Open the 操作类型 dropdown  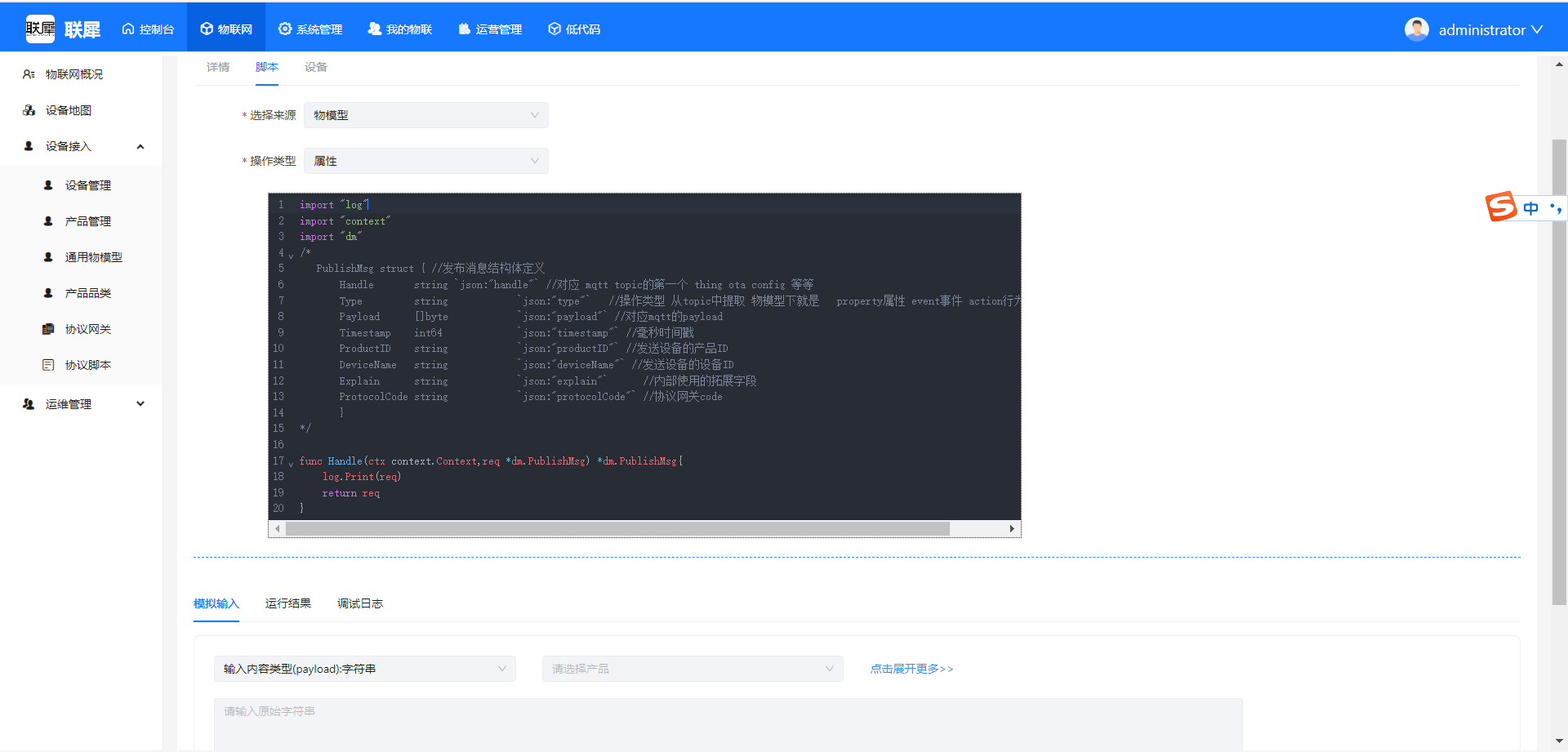click(425, 161)
